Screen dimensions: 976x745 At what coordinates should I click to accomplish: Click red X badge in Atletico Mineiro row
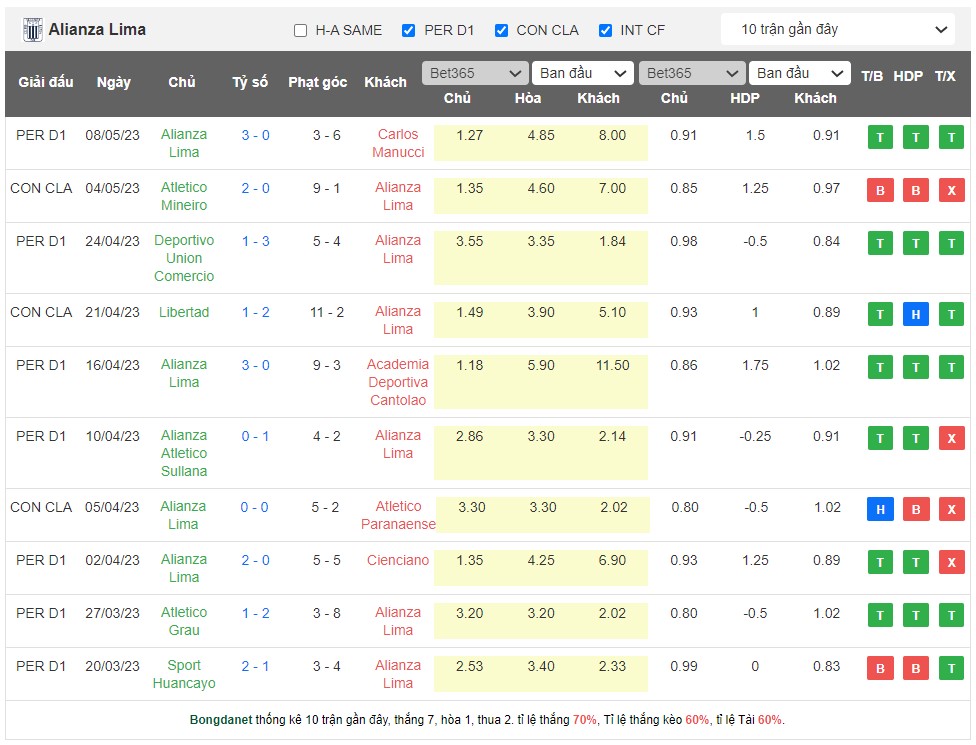[x=951, y=191]
